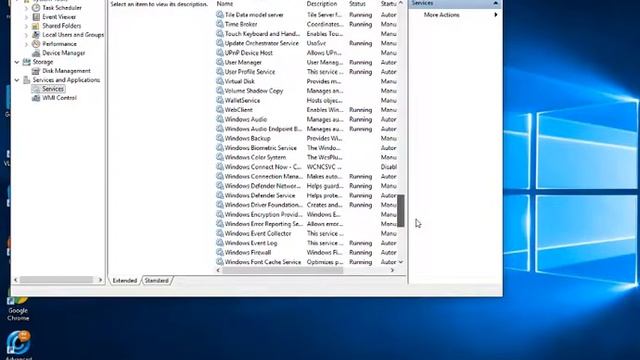Click the Performance icon
The width and height of the screenshot is (640, 360).
[36, 44]
